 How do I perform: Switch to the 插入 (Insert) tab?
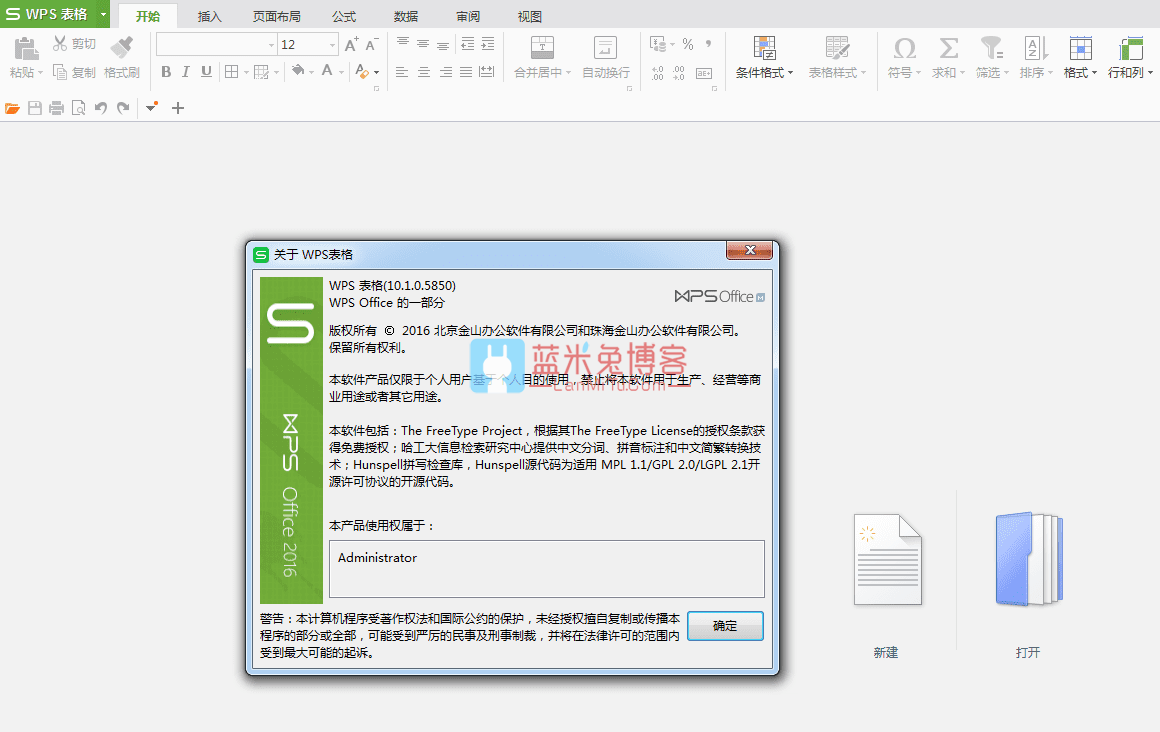pyautogui.click(x=209, y=16)
